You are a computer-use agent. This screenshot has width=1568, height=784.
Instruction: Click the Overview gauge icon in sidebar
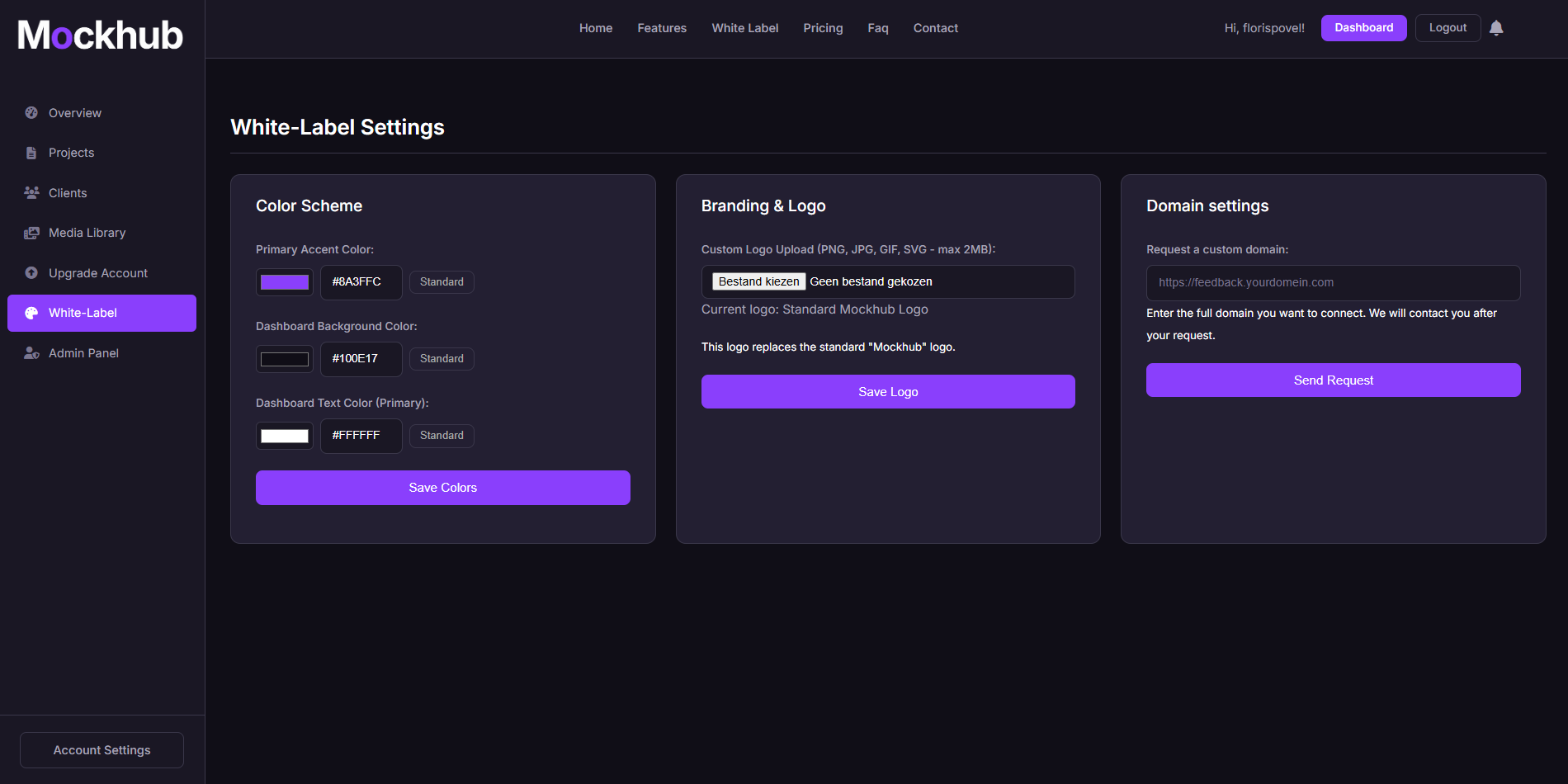click(x=31, y=113)
